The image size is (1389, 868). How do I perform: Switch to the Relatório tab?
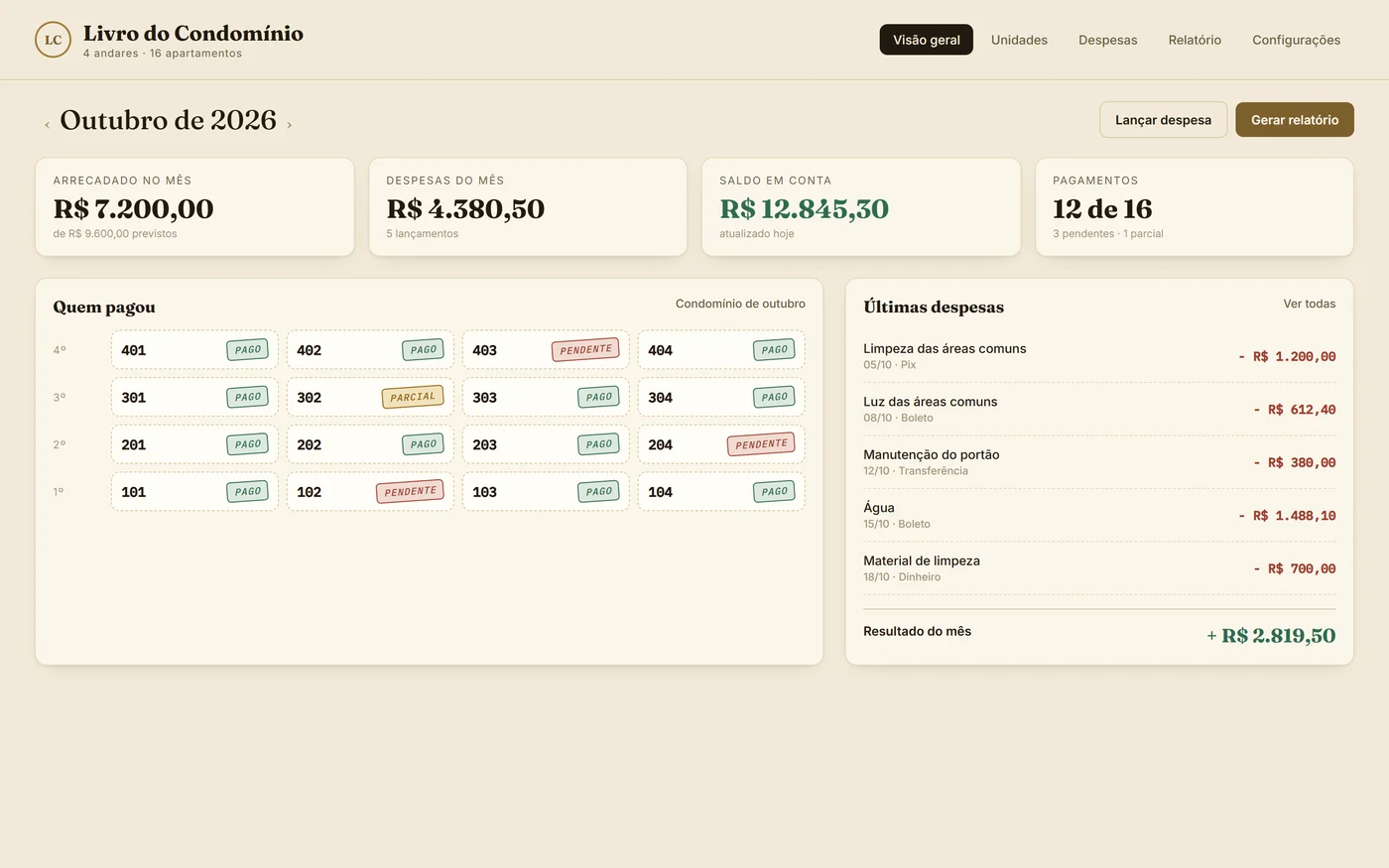1195,40
